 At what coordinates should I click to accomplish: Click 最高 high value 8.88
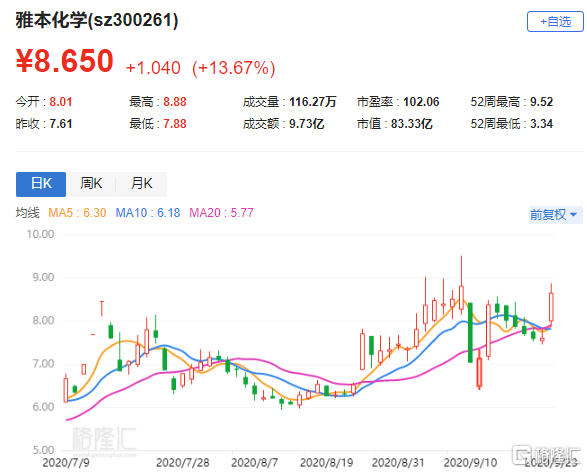(x=175, y=102)
